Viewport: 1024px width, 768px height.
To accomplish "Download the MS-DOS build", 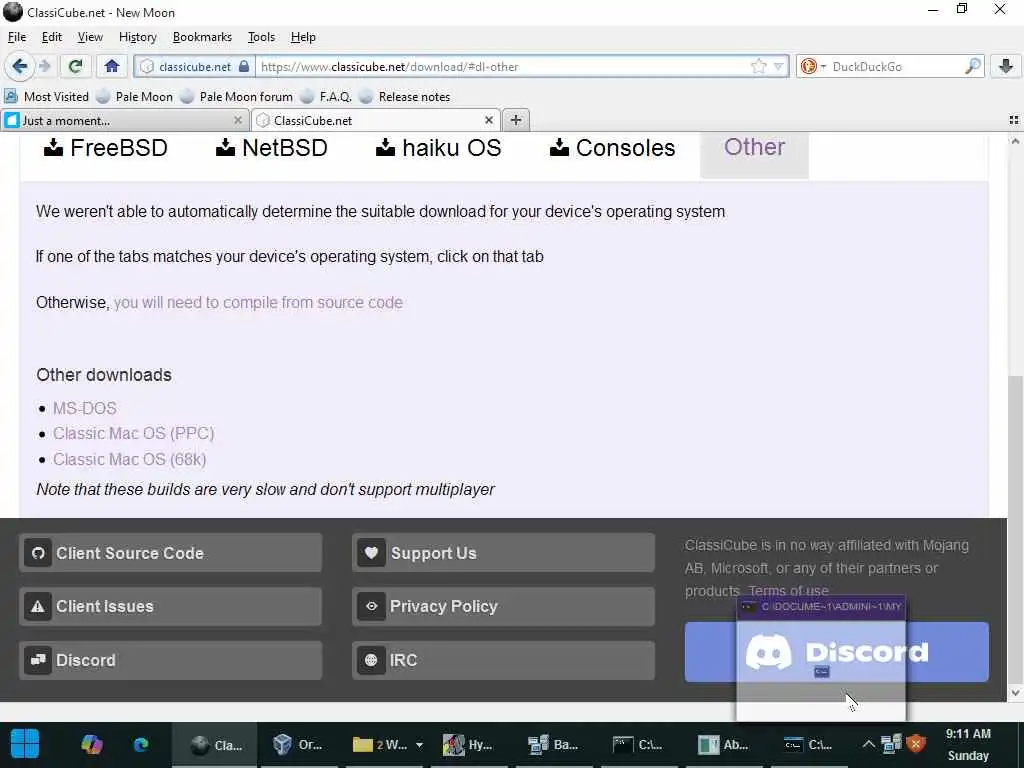I will pos(85,408).
